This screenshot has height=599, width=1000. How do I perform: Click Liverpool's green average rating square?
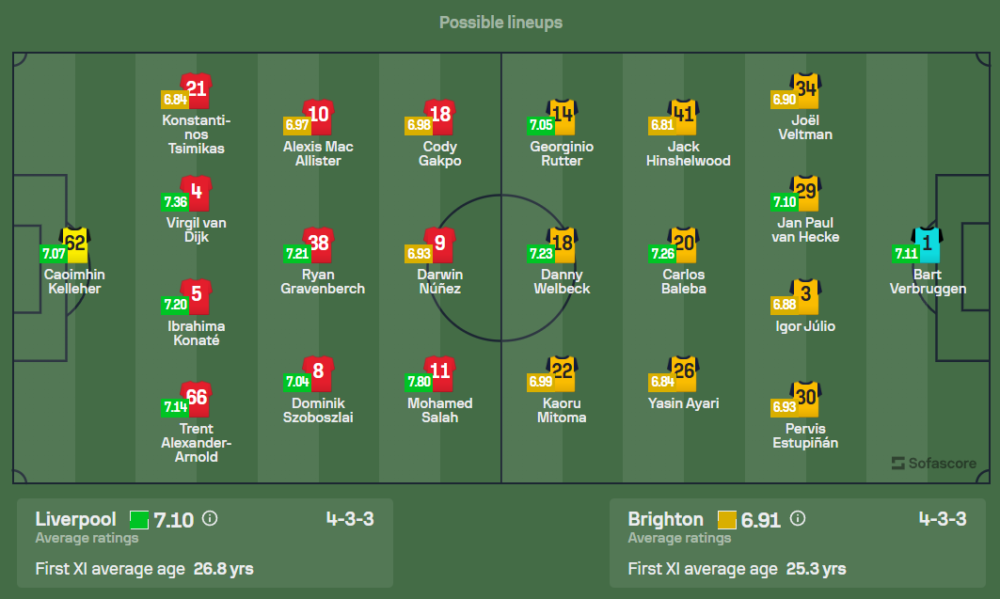click(139, 520)
